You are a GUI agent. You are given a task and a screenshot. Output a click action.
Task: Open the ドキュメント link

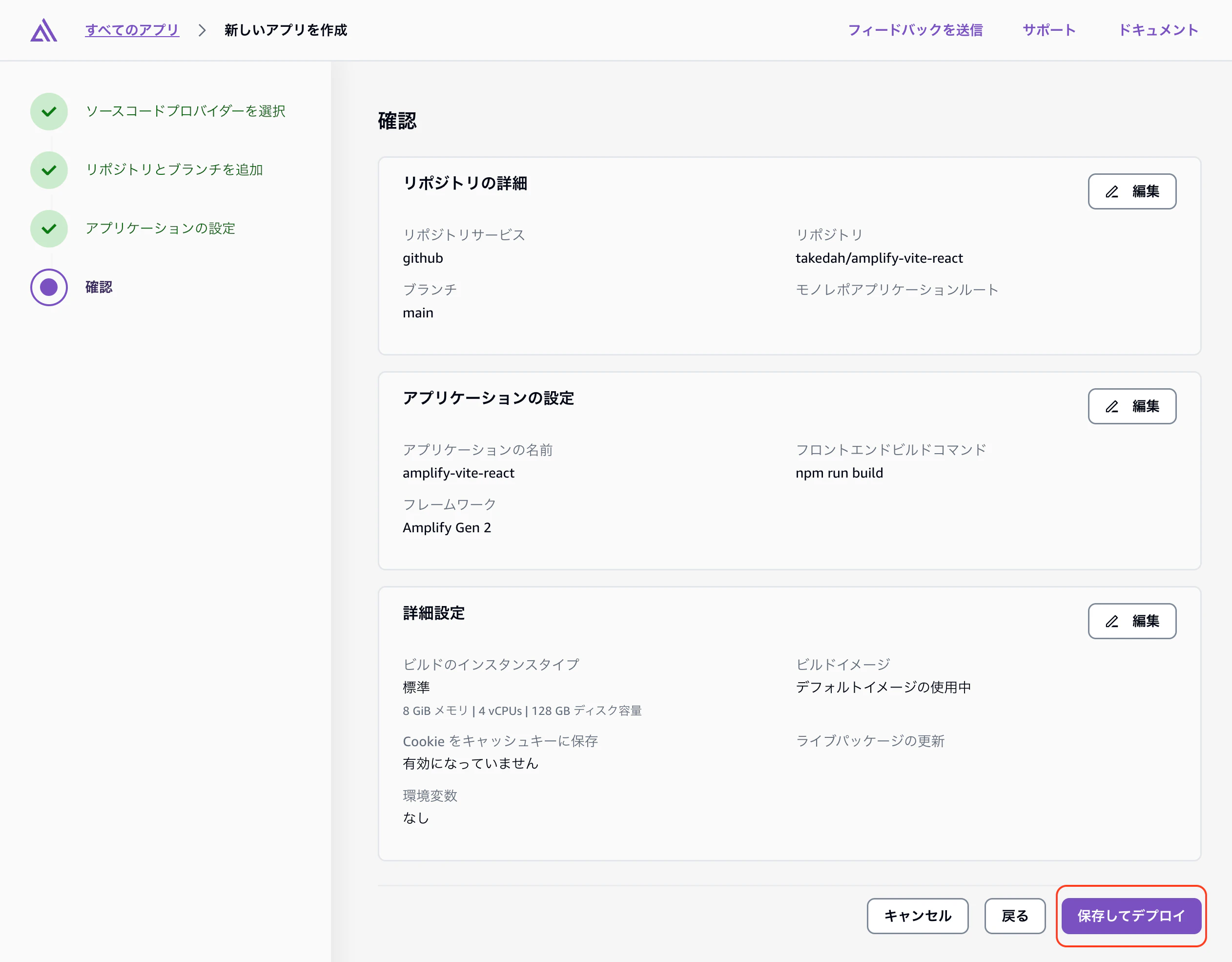click(x=1158, y=30)
